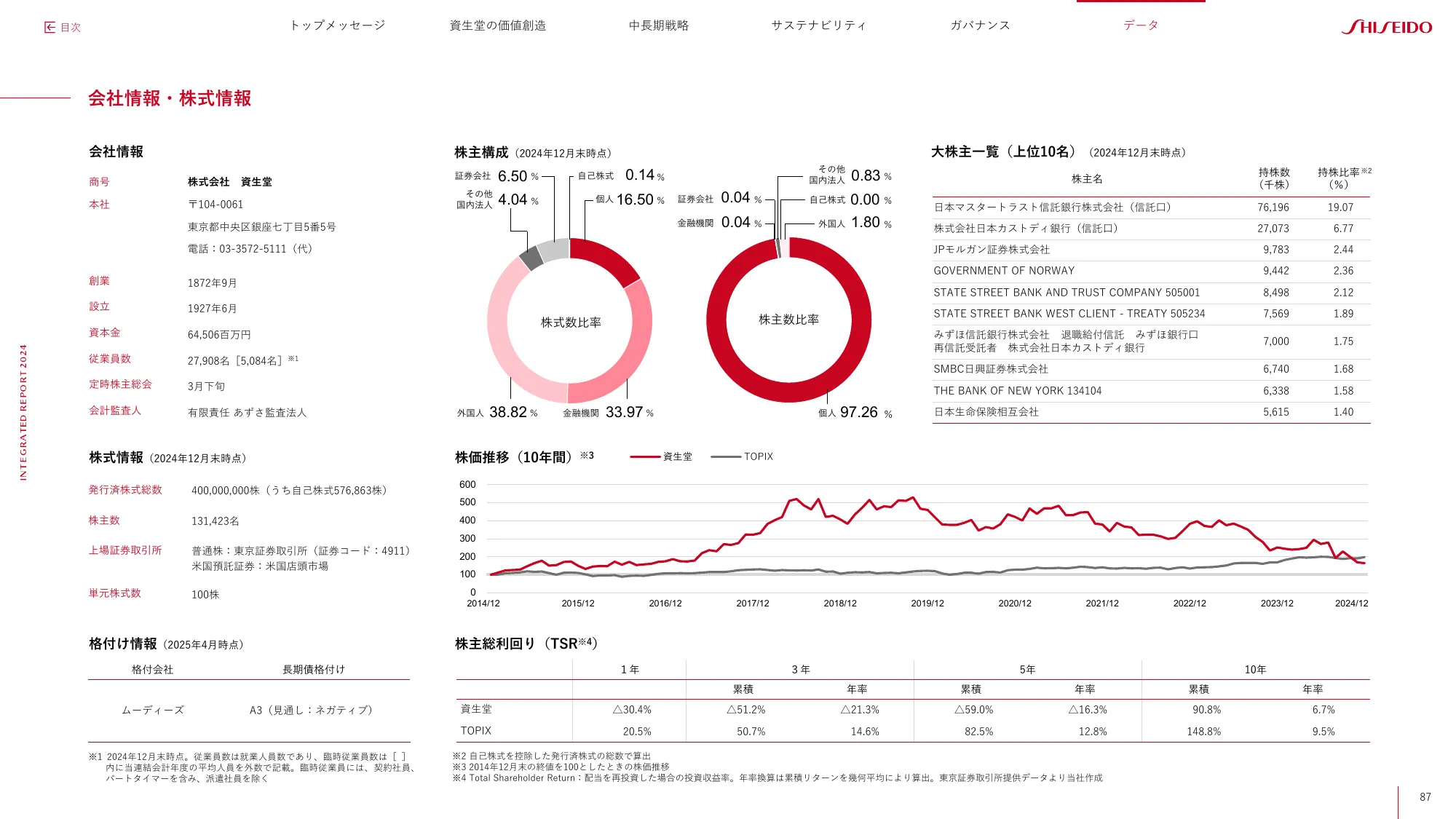Open the トップメッセージ tab
The width and height of the screenshot is (1456, 819).
tap(337, 25)
